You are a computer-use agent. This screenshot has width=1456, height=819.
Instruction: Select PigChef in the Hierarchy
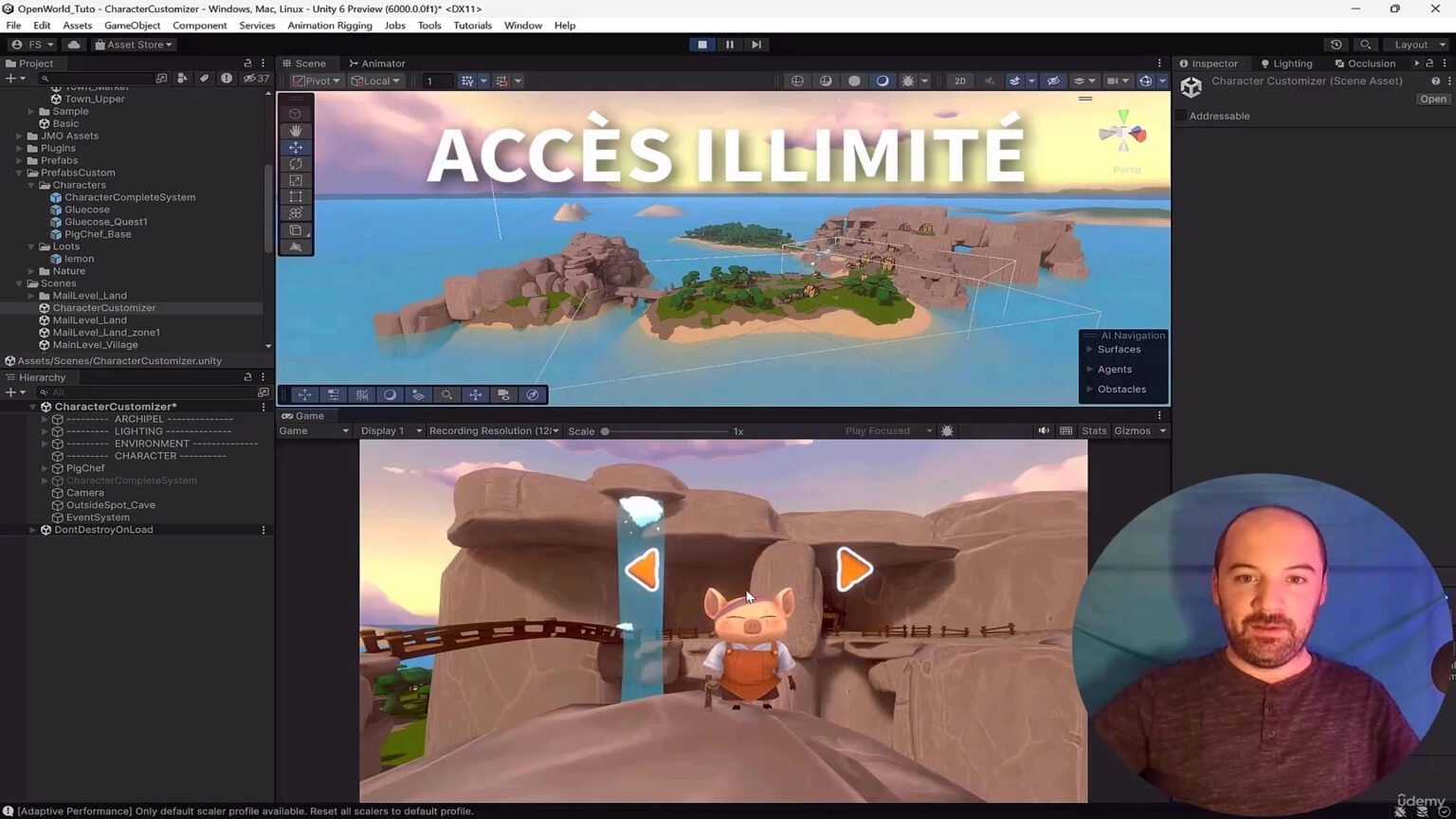(85, 467)
